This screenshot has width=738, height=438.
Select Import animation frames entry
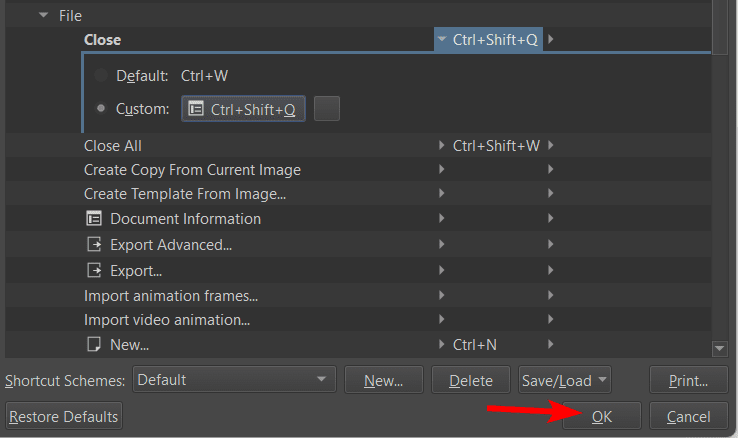171,295
